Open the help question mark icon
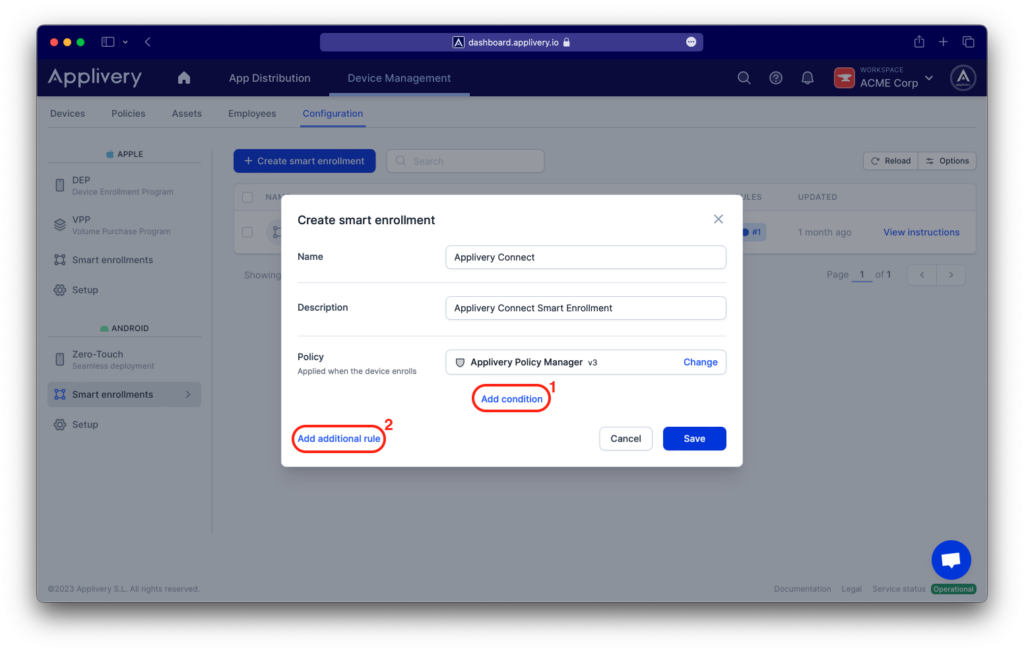Image resolution: width=1024 pixels, height=651 pixels. coord(776,78)
